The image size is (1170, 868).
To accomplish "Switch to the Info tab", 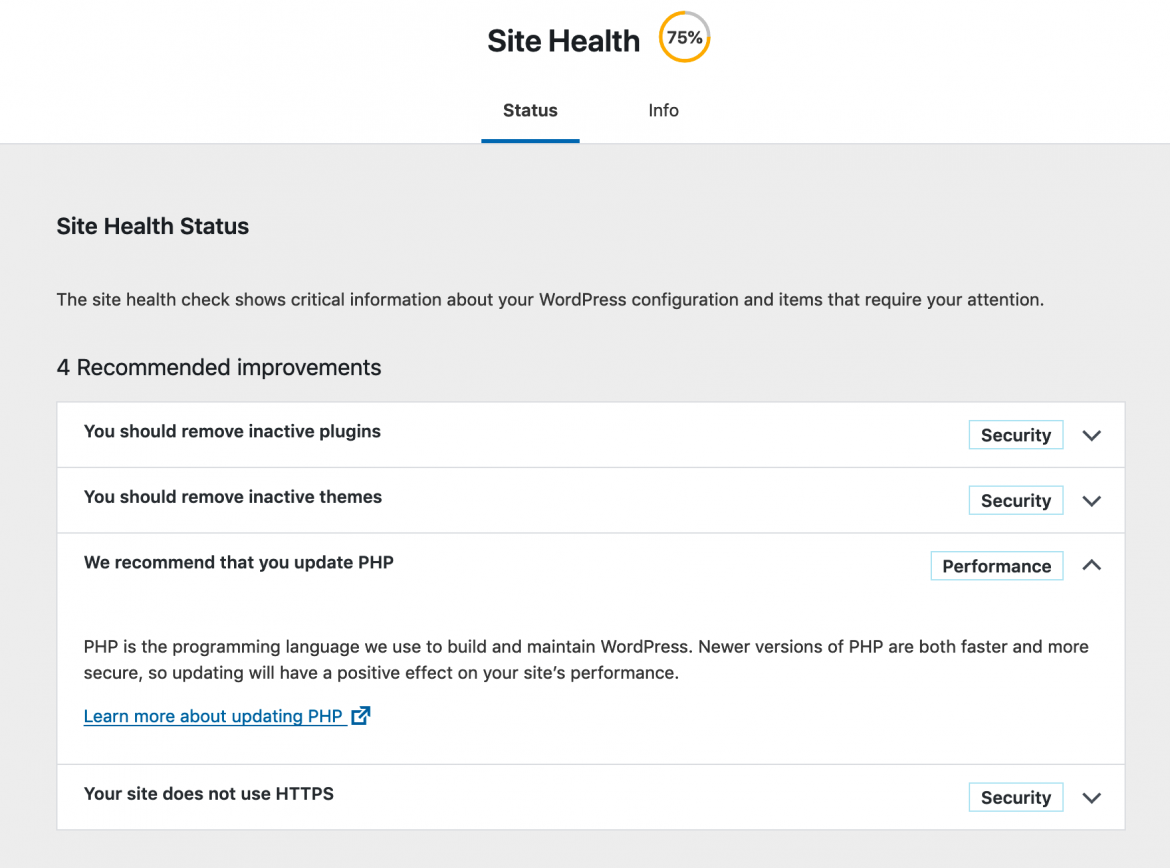I will click(663, 111).
